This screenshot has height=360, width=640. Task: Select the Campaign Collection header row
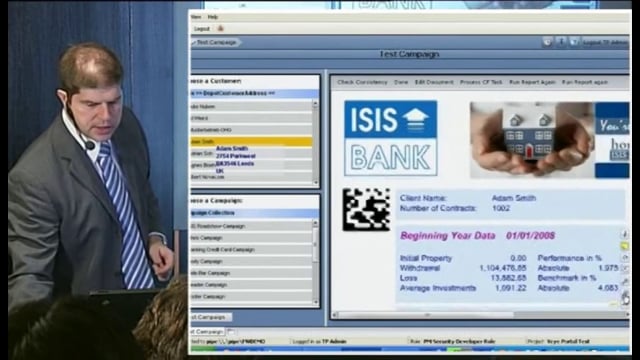click(255, 213)
